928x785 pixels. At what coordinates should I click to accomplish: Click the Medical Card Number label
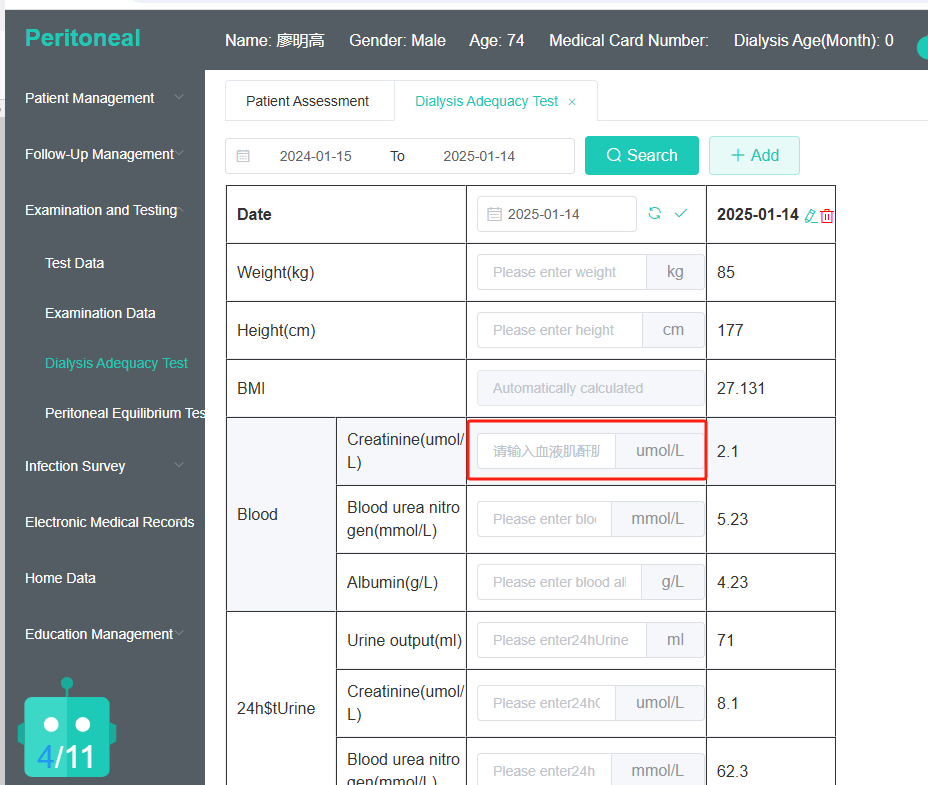[x=629, y=40]
